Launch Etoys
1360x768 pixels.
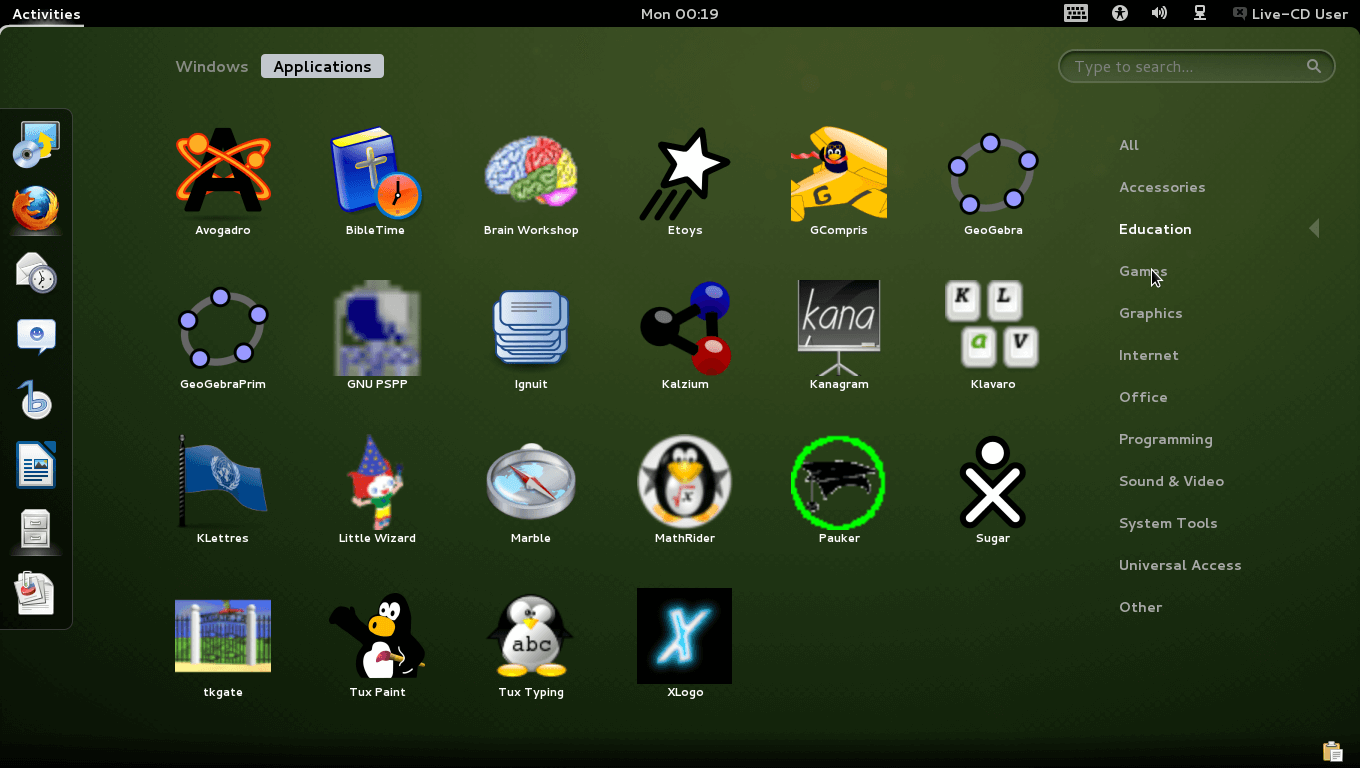pos(684,180)
